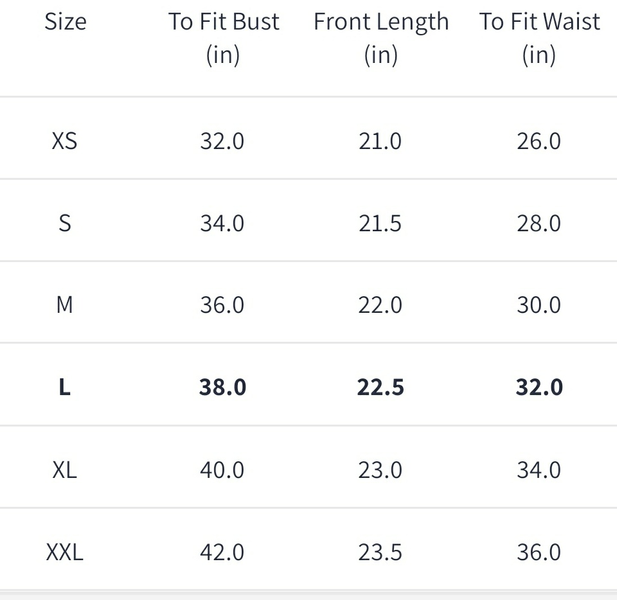Click the To Fit Waist column header
This screenshot has height=600, width=617.
pyautogui.click(x=539, y=37)
